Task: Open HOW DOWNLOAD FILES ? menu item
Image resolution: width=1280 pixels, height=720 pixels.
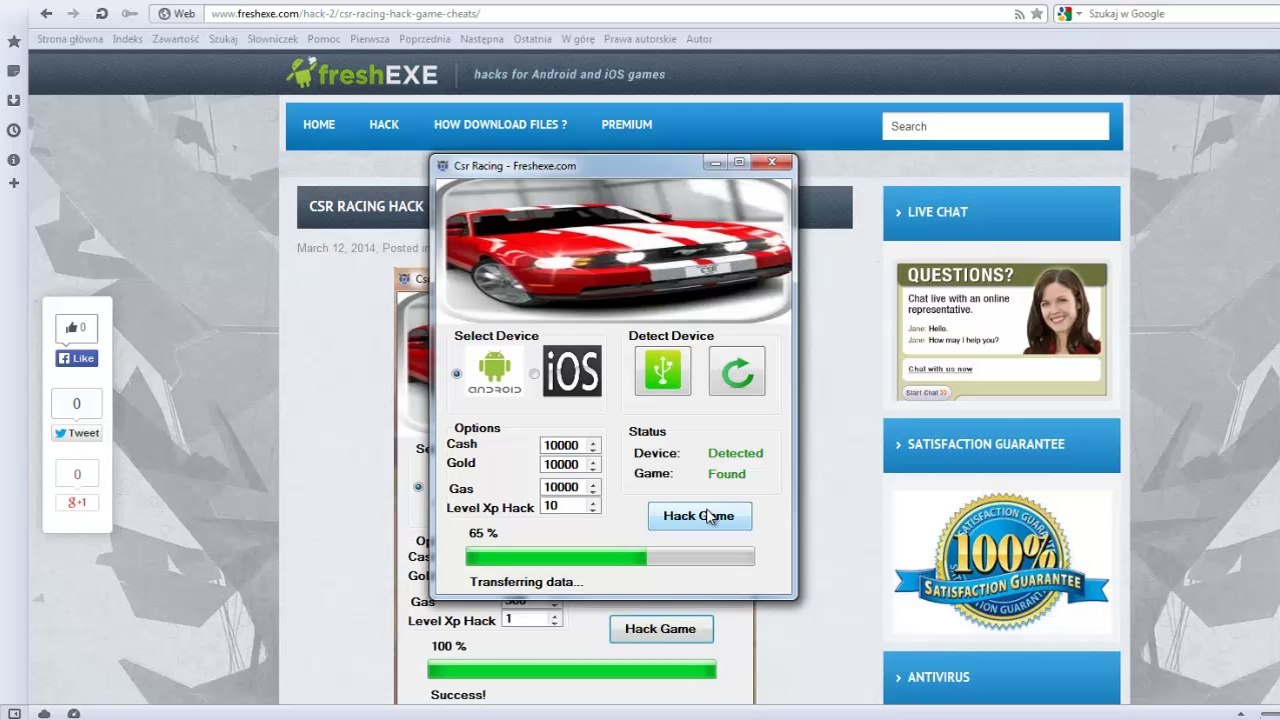Action: (500, 125)
